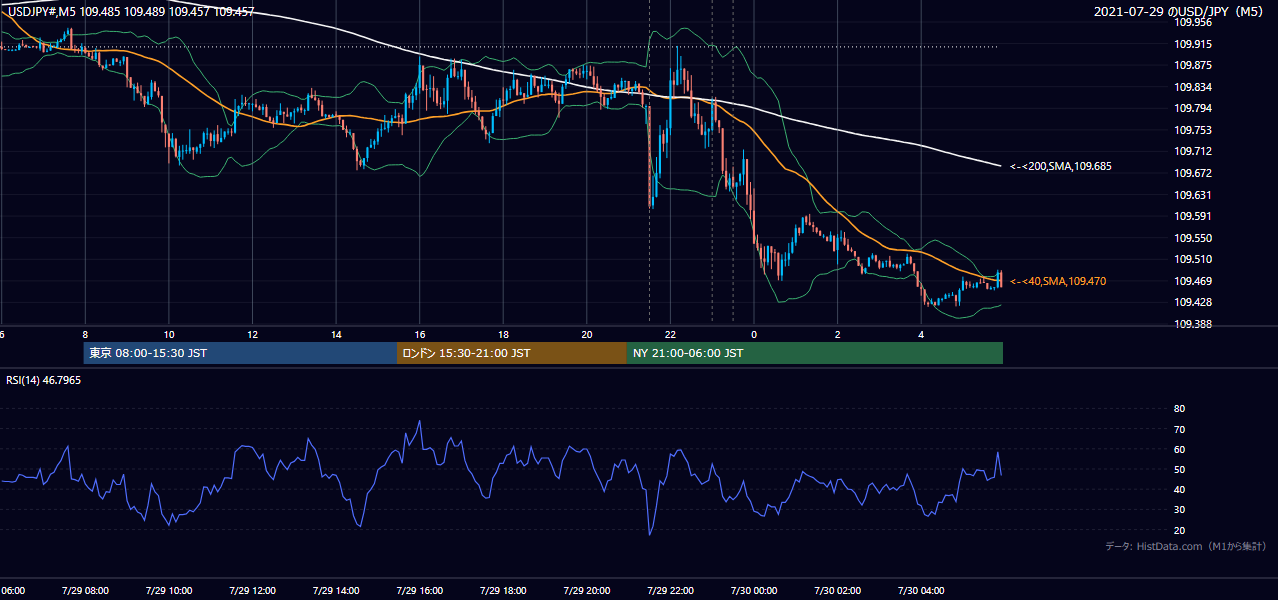Click RSI scale value 70
This screenshot has height=600, width=1278.
(x=1179, y=429)
